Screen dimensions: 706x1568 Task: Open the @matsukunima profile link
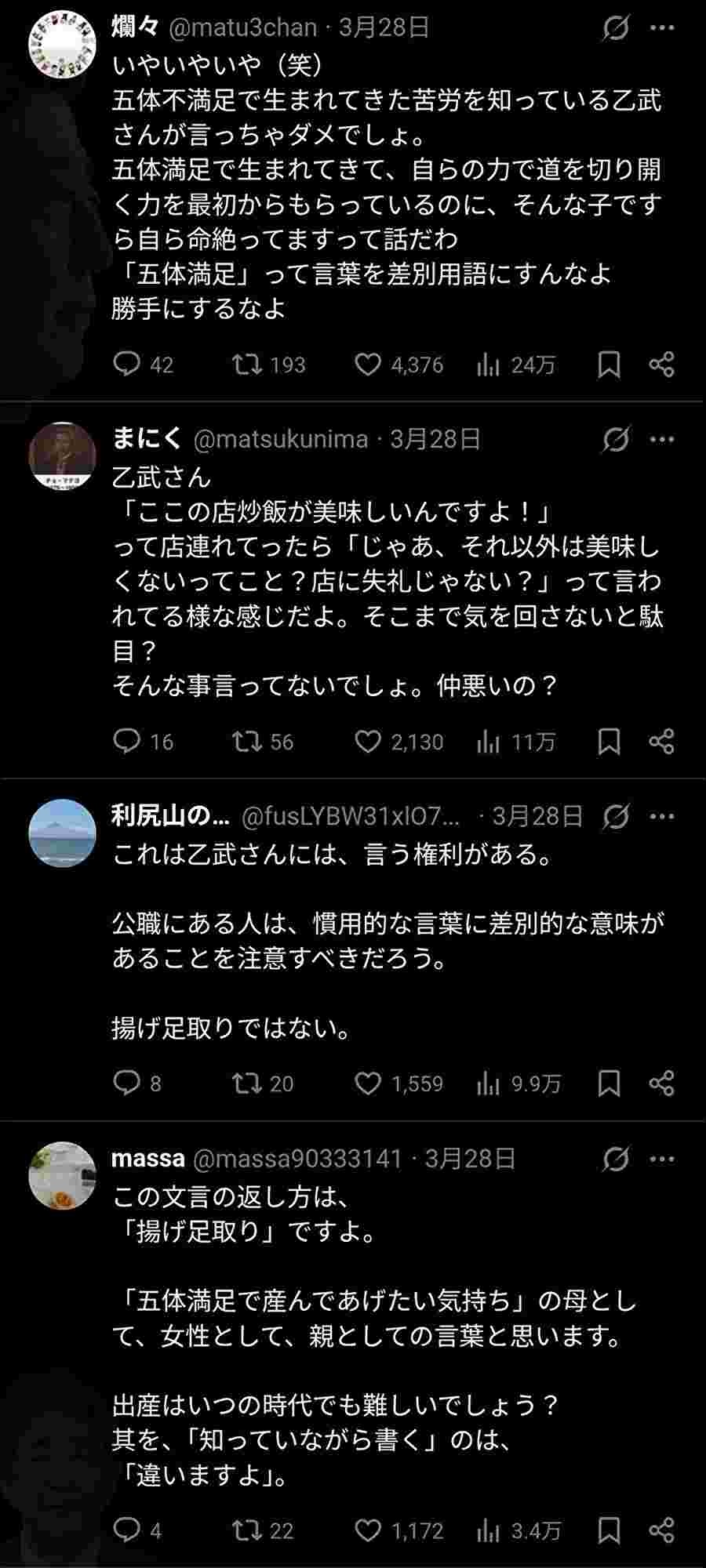pyautogui.click(x=280, y=440)
